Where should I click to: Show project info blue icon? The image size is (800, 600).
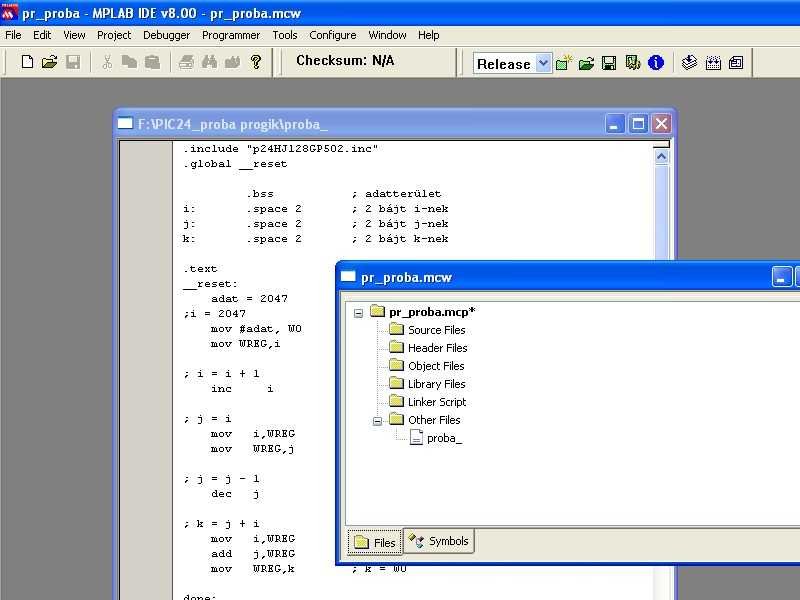[656, 63]
